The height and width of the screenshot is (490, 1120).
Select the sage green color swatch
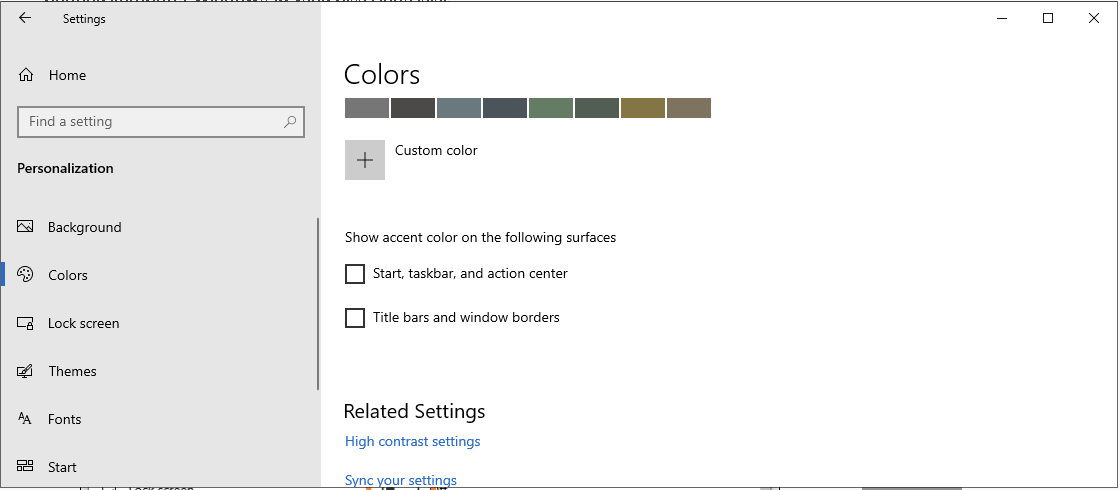tap(550, 108)
